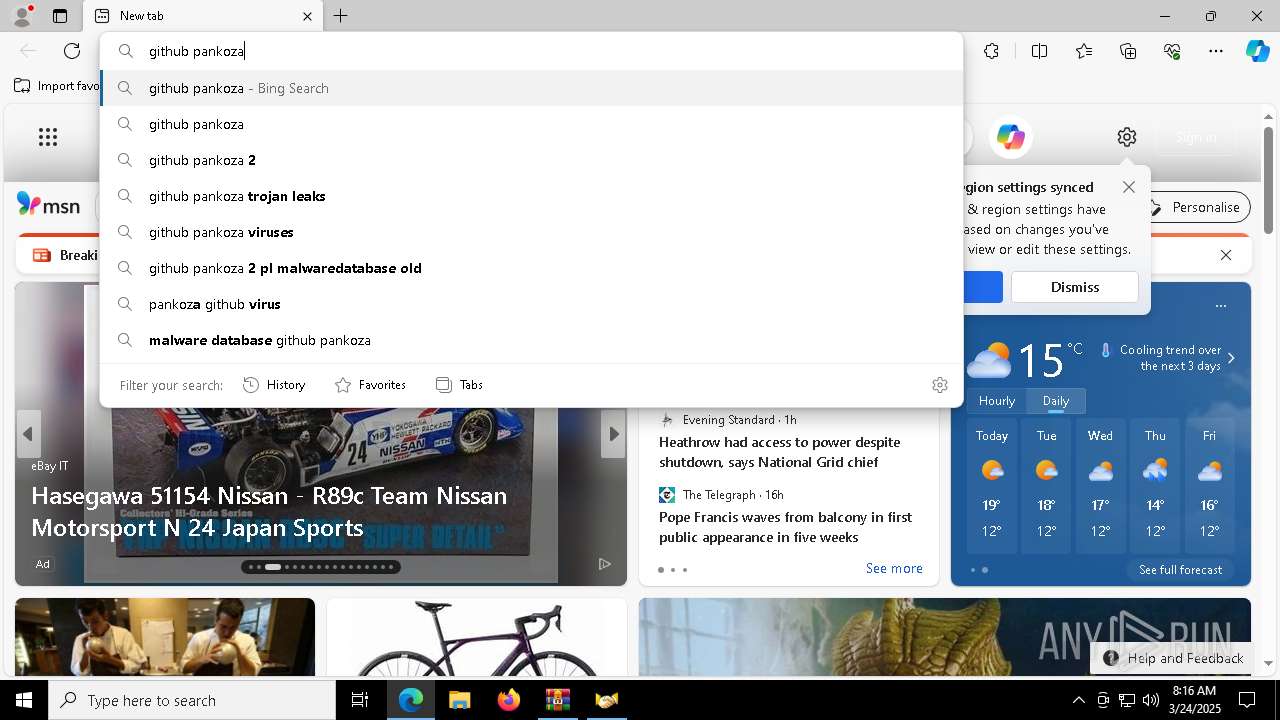The height and width of the screenshot is (720, 1280).
Task: Select Thu forecast column
Action: point(1155,487)
